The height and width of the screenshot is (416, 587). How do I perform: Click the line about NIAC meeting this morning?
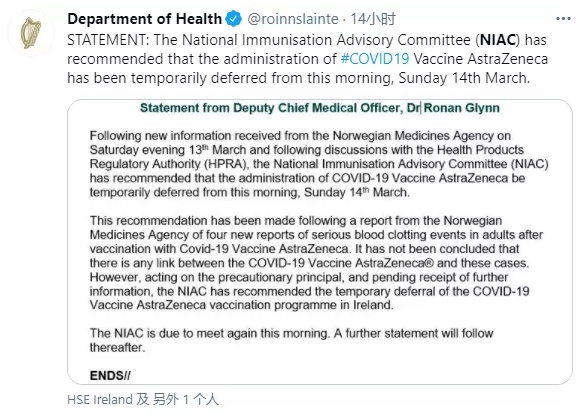(x=291, y=340)
